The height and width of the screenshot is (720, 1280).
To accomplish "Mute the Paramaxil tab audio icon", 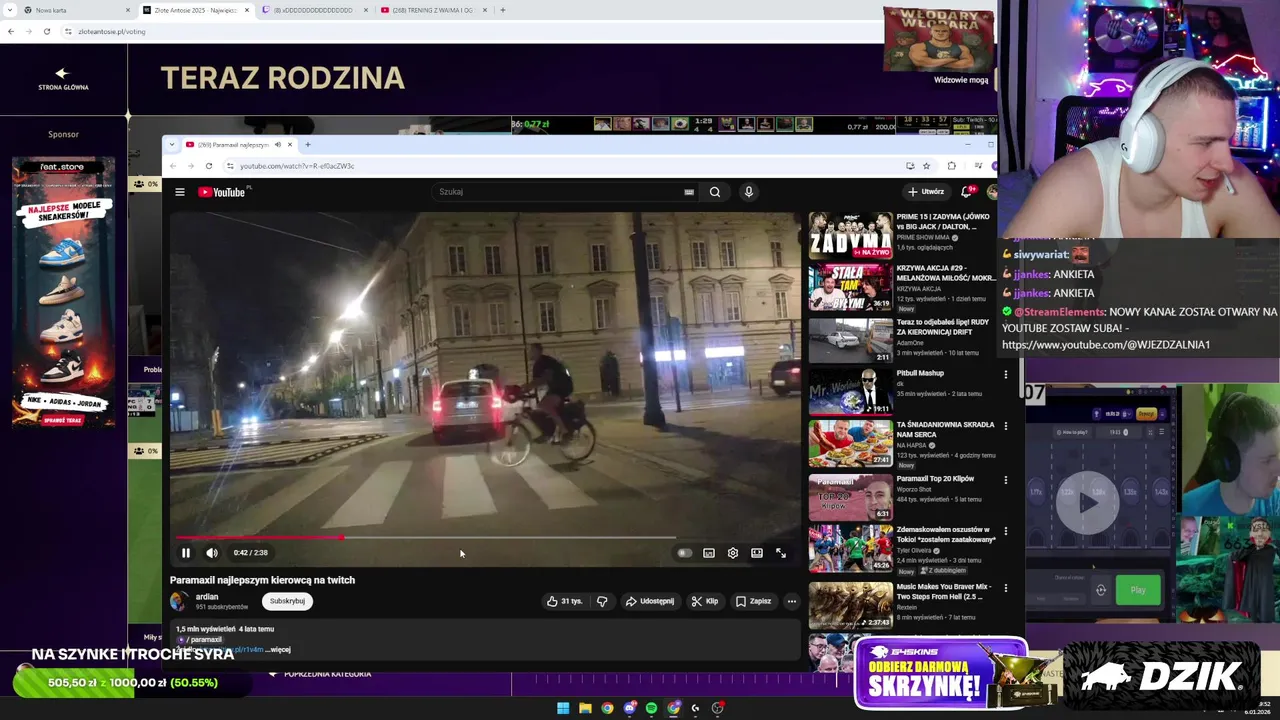I will (x=278, y=145).
